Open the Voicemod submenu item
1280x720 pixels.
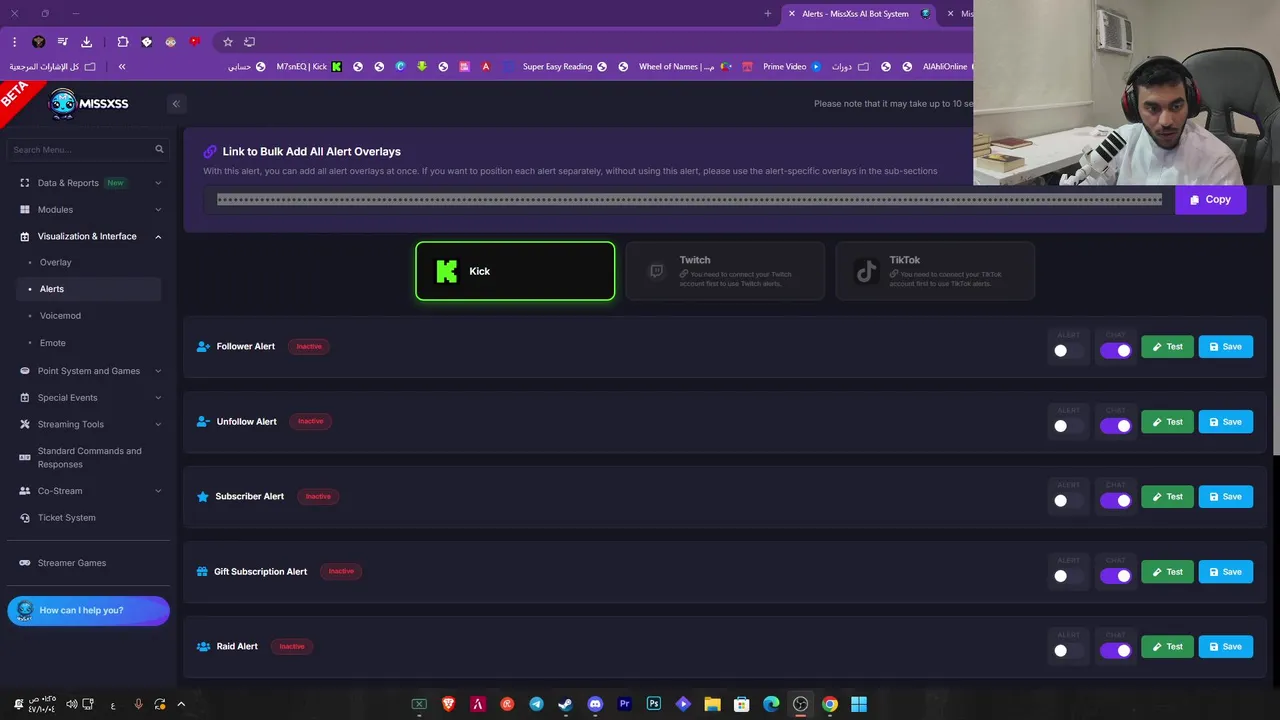[x=89, y=316]
